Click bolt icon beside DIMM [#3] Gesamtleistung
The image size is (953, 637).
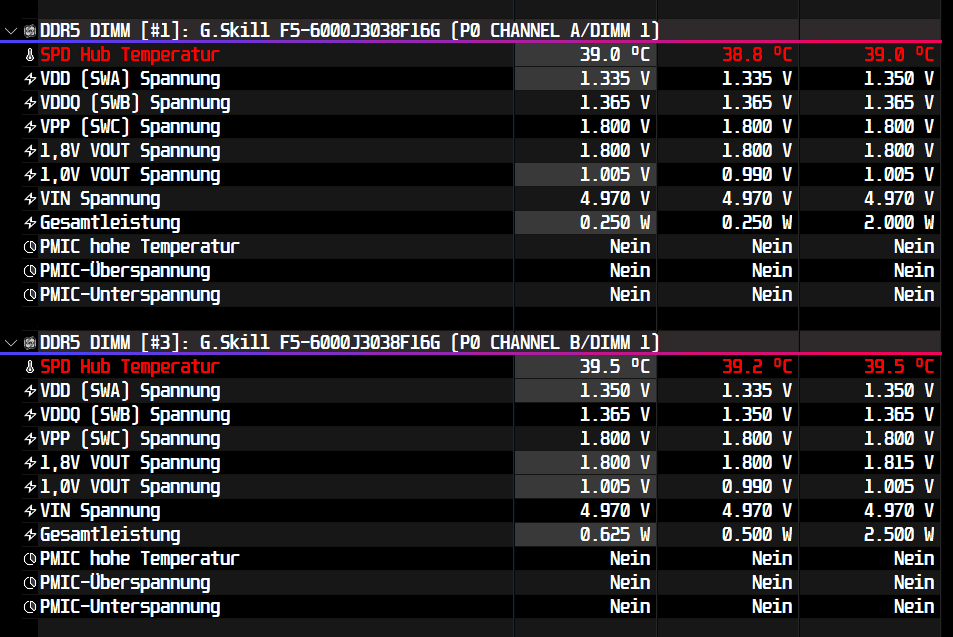30,535
